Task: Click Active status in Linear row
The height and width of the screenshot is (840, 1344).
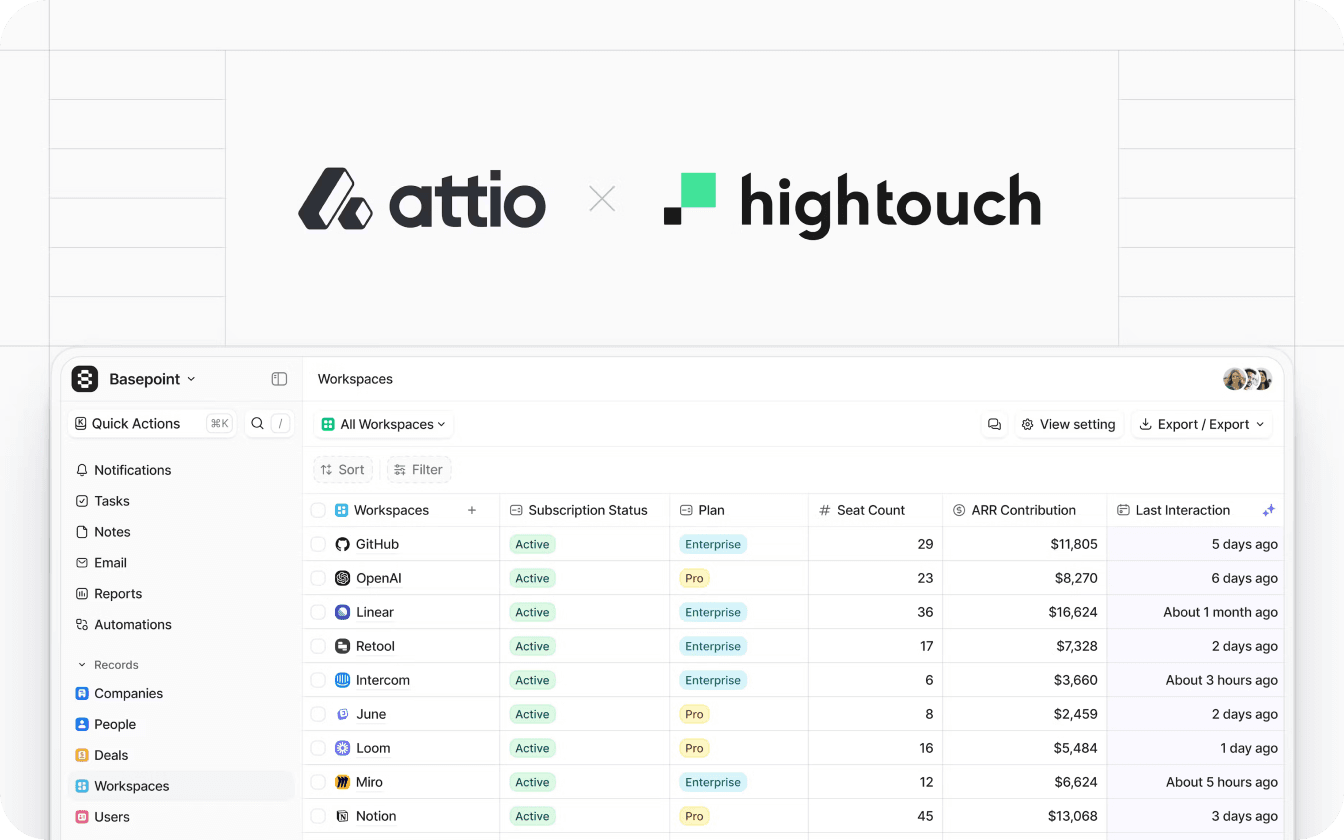Action: tap(532, 613)
